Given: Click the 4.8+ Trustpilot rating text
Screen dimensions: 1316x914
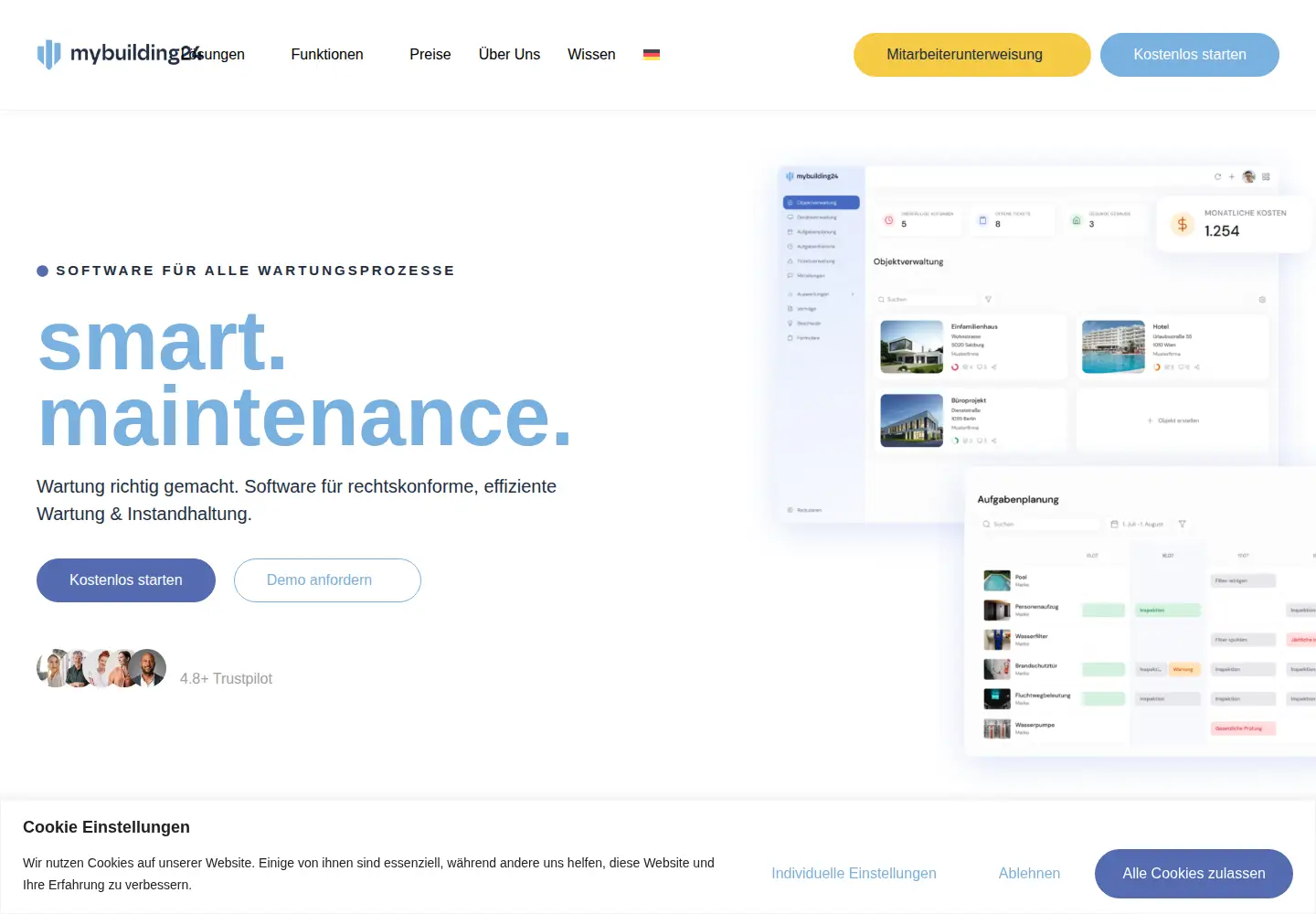Looking at the screenshot, I should tap(226, 678).
